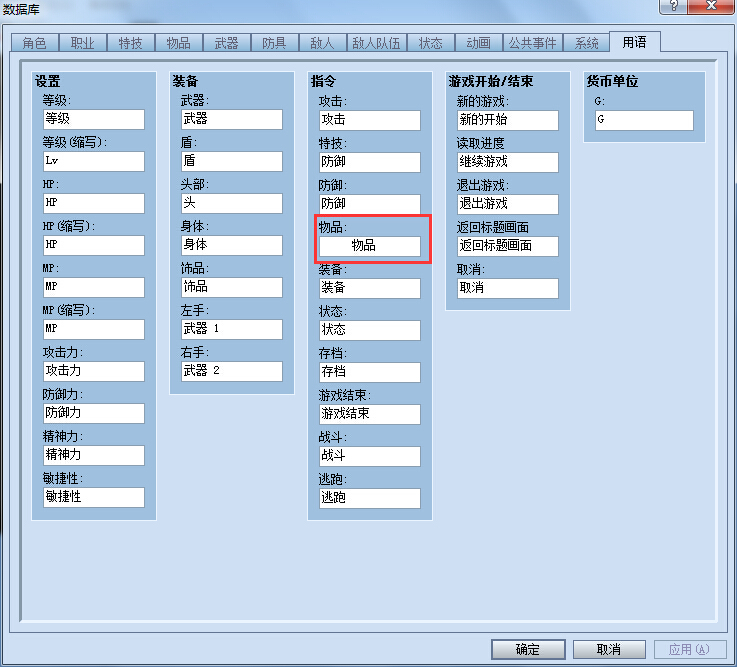Viewport: 737px width, 667px height.
Task: Edit the 武器 equipment term field
Action: (x=232, y=119)
